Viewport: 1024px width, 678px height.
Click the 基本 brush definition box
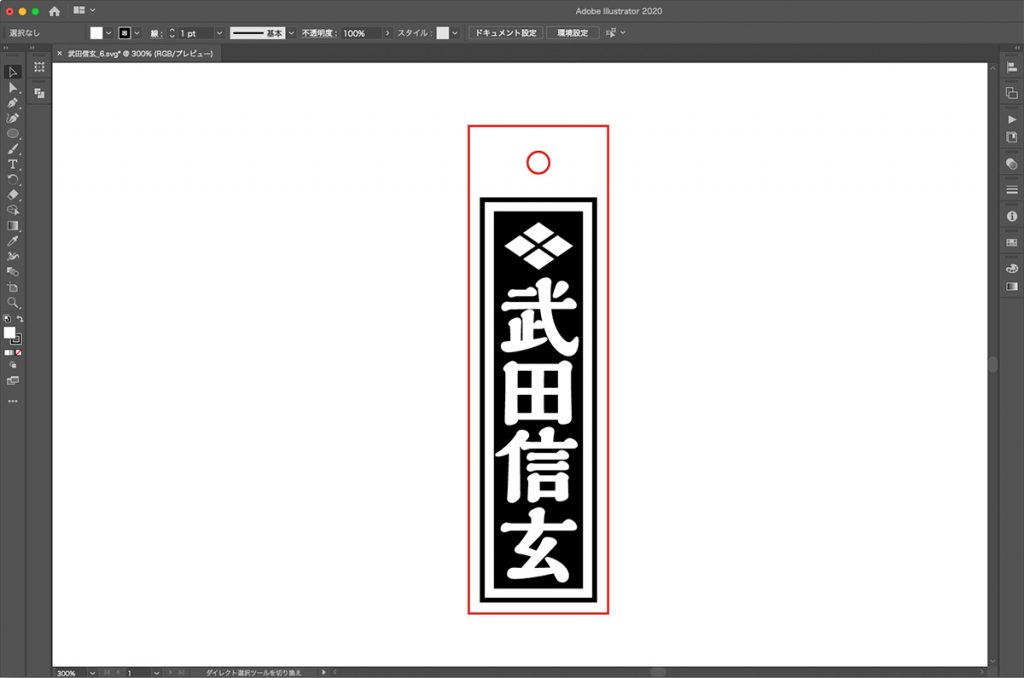pyautogui.click(x=257, y=33)
